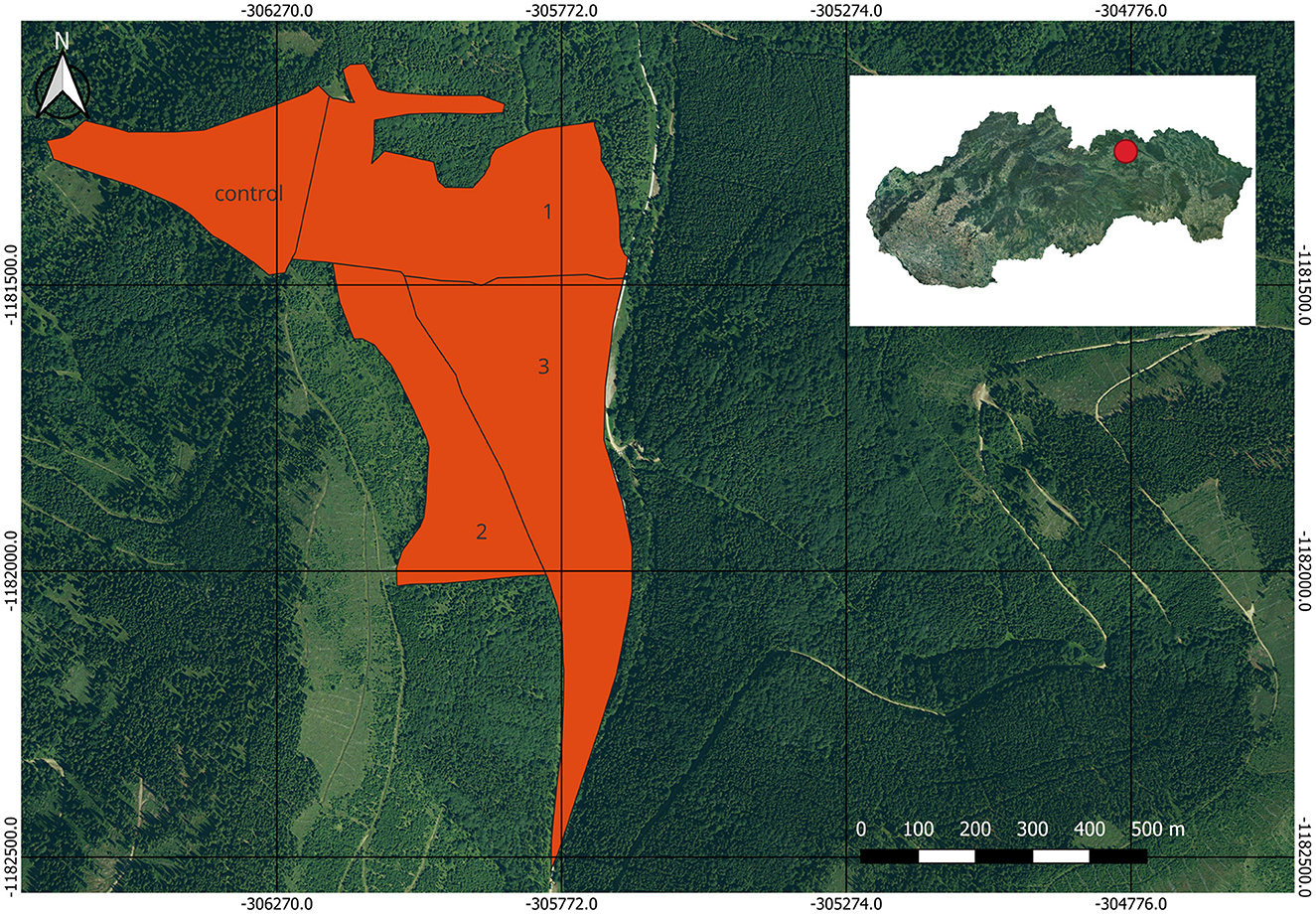Click the black-and-white scale bar
This screenshot has width=1316, height=914.
click(x=1004, y=855)
